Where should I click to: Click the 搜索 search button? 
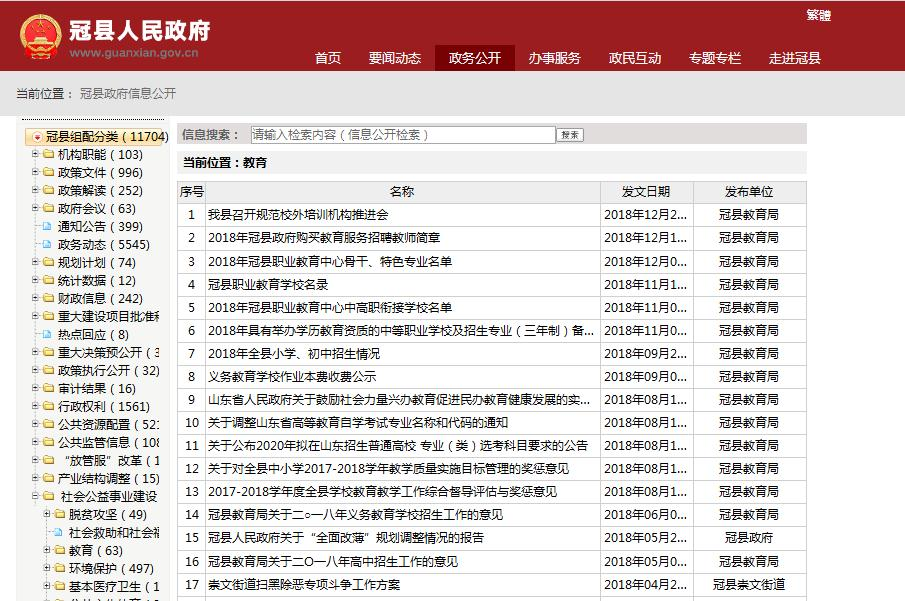click(x=570, y=135)
